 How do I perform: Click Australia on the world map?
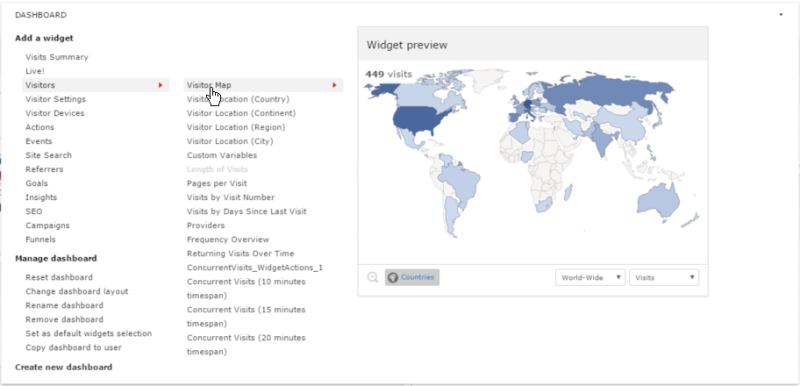659,201
